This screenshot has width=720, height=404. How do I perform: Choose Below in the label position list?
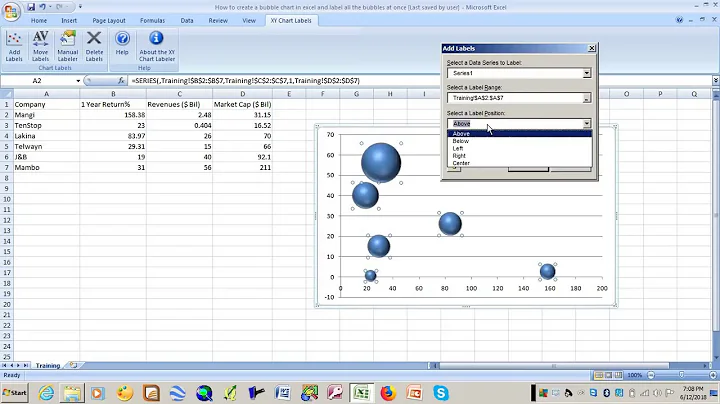pos(520,141)
